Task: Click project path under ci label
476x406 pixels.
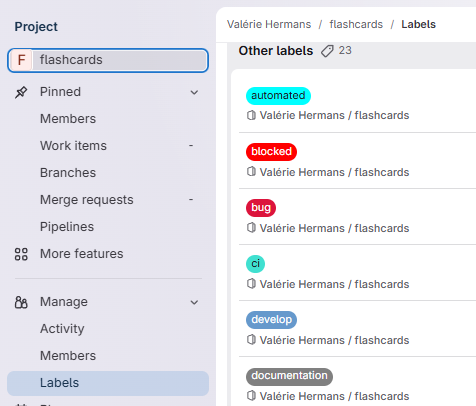Action: click(x=334, y=284)
